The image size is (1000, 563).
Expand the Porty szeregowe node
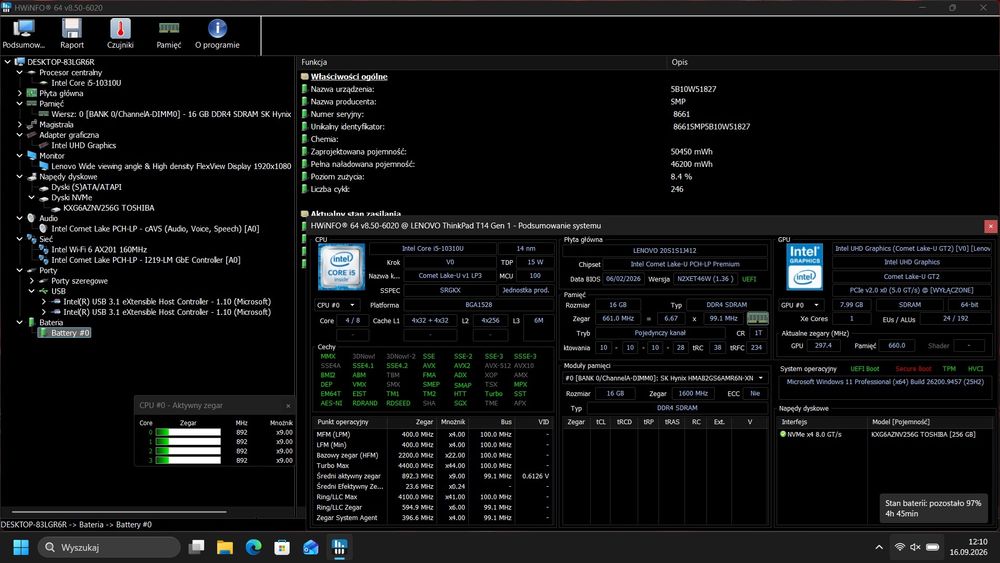(32, 281)
